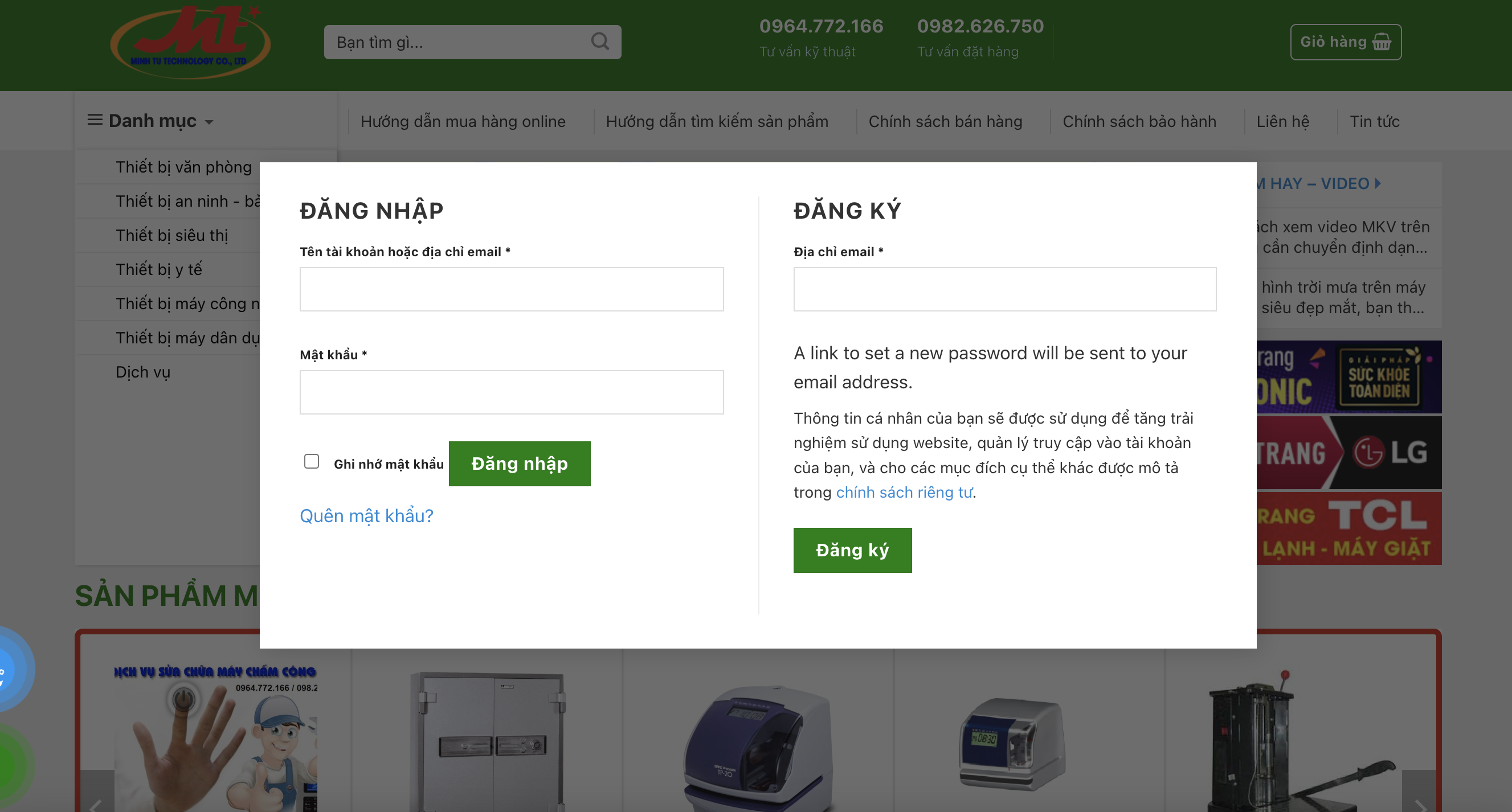The image size is (1512, 812).
Task: Expand the HAY – VIDEO section arrow
Action: tap(1378, 183)
